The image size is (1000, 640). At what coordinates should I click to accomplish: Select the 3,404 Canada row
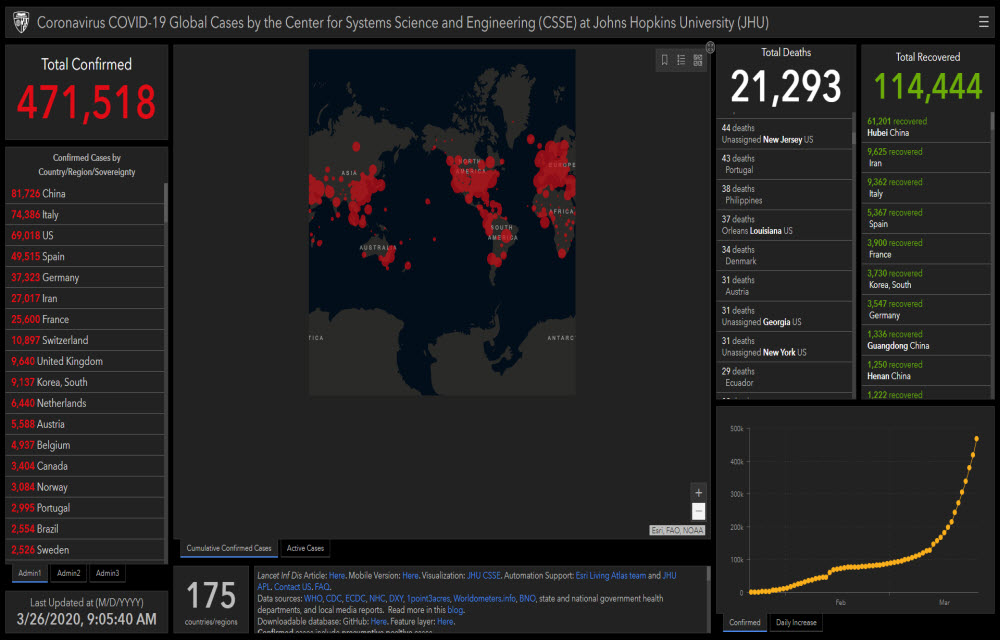click(x=85, y=466)
